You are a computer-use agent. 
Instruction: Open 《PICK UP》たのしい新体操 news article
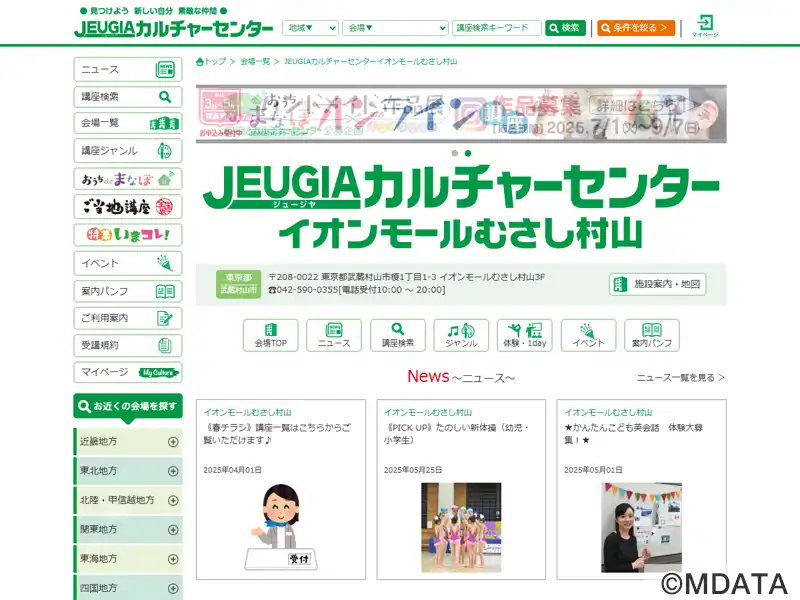(457, 434)
